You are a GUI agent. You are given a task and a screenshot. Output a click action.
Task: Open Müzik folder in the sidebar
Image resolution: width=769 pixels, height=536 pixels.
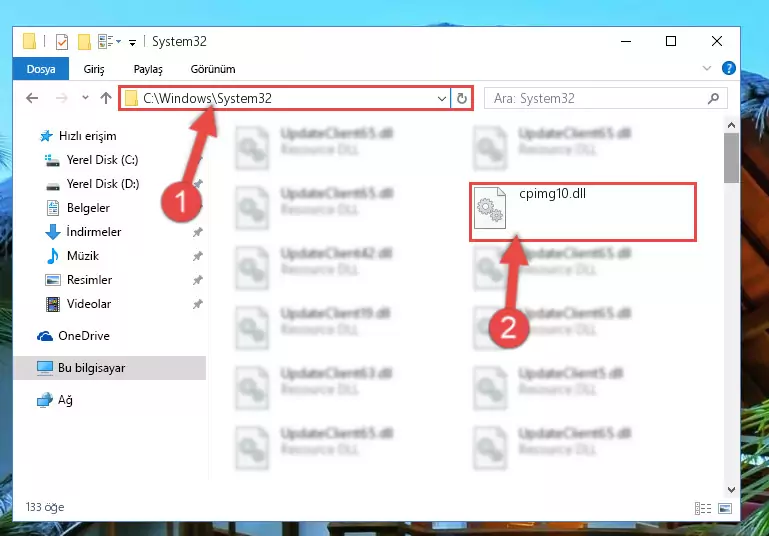[x=82, y=256]
